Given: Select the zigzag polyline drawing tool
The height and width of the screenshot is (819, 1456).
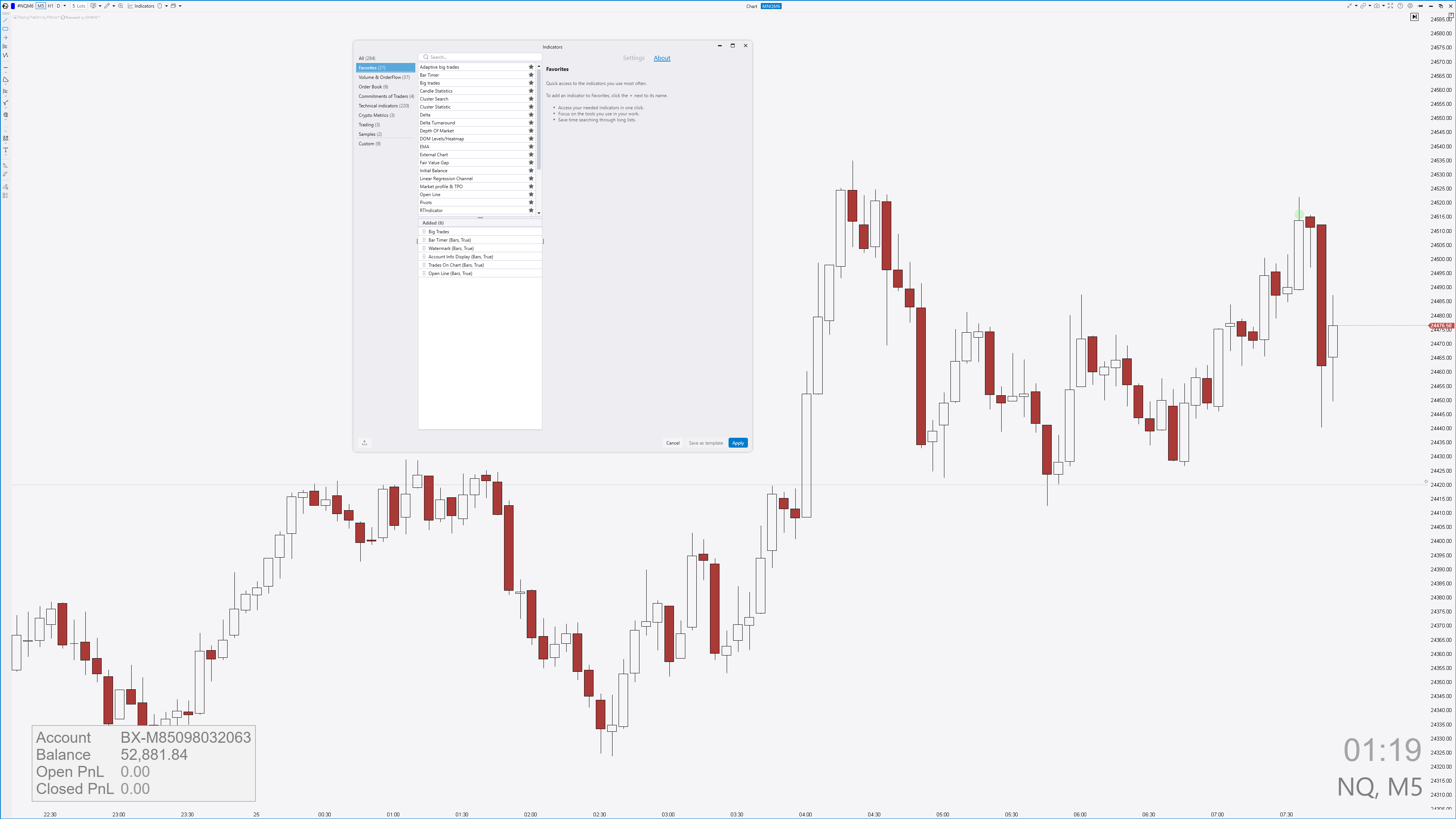Looking at the screenshot, I should [5, 55].
